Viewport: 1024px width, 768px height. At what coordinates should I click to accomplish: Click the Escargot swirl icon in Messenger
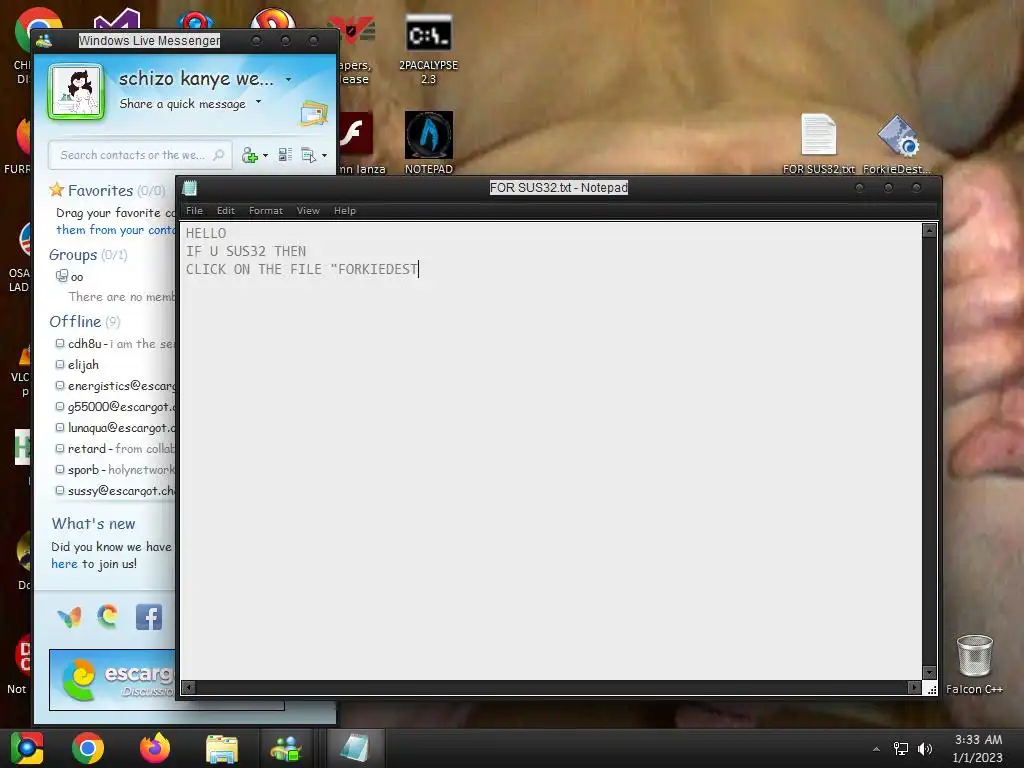108,616
